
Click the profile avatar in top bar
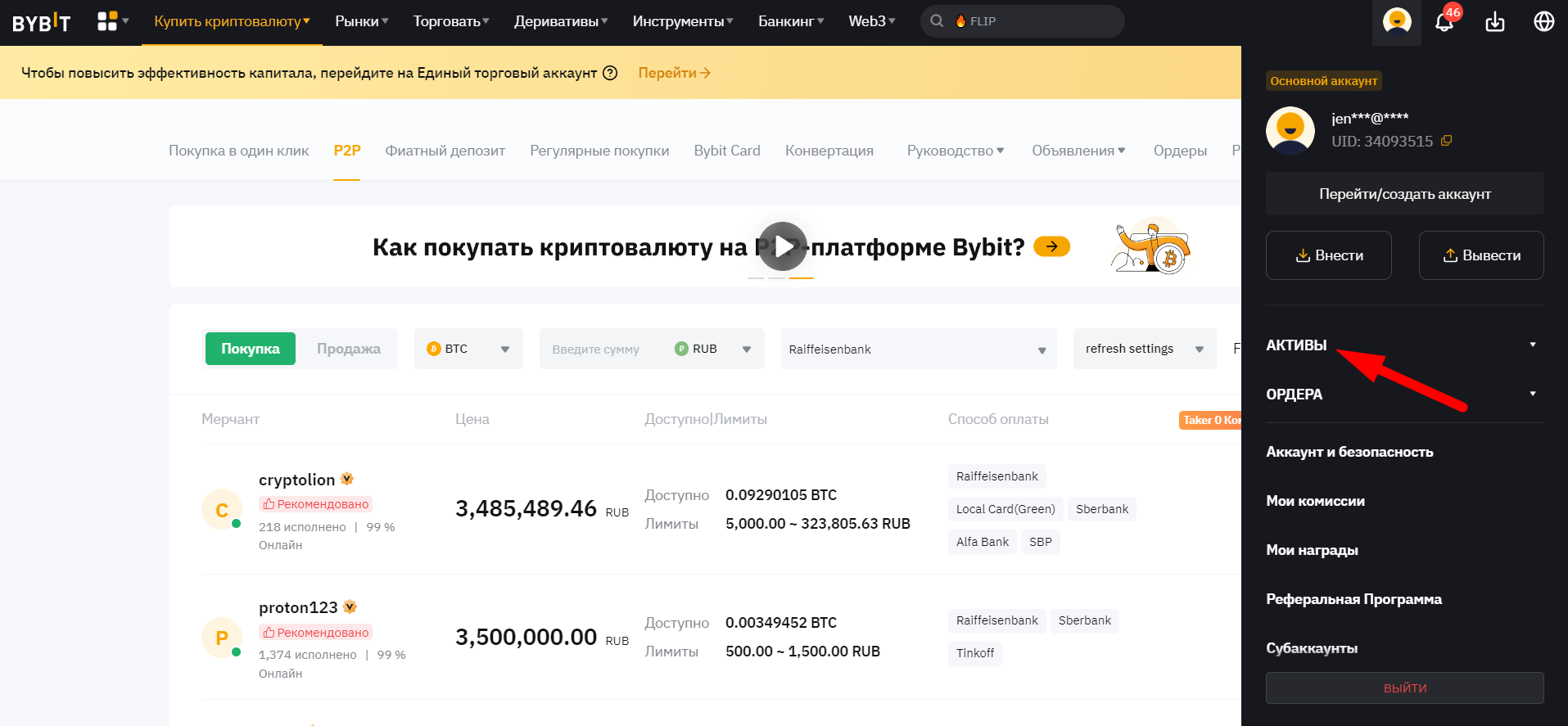(1397, 22)
